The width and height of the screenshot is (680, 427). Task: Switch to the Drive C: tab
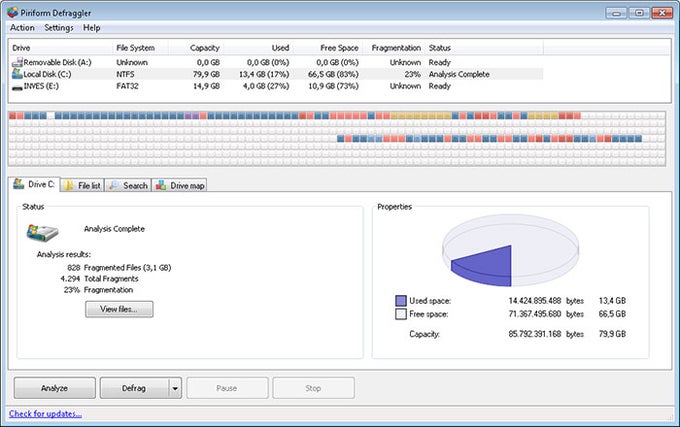[x=34, y=184]
